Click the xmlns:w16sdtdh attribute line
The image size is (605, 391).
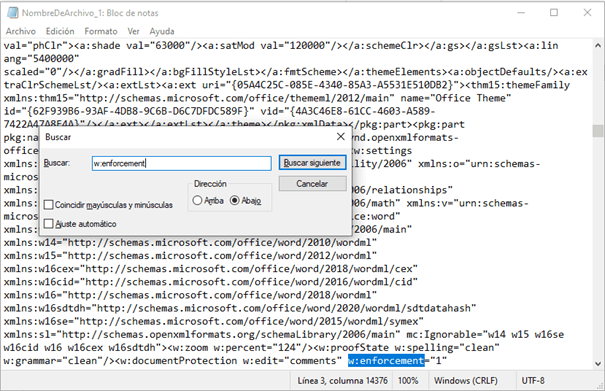click(240, 308)
